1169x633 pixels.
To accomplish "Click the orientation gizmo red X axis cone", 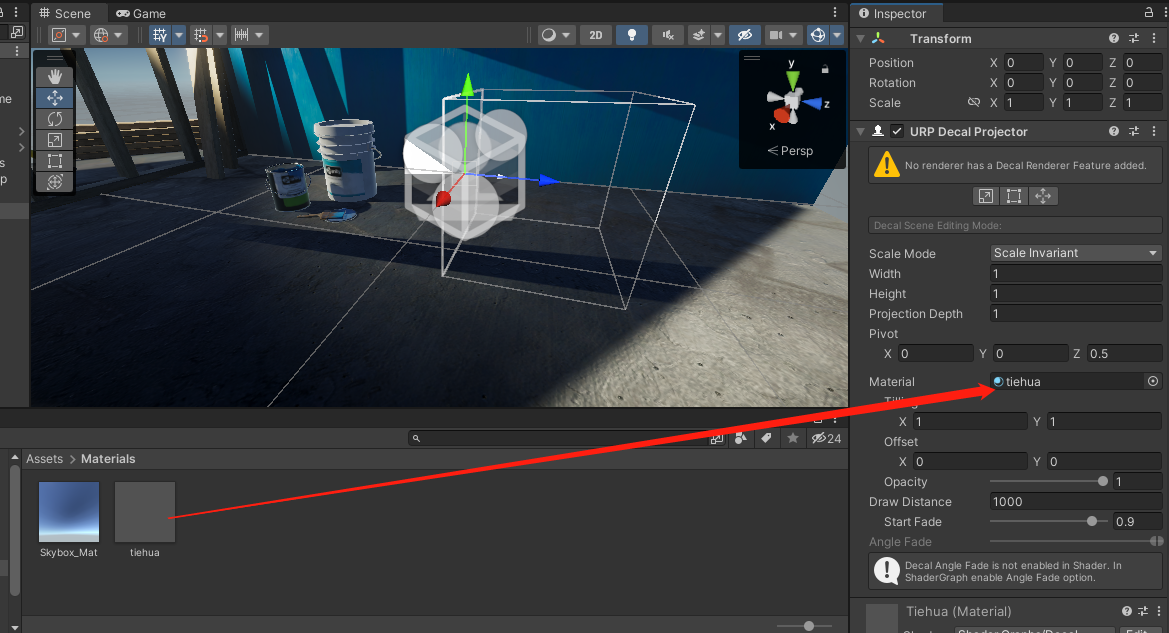I will point(781,116).
